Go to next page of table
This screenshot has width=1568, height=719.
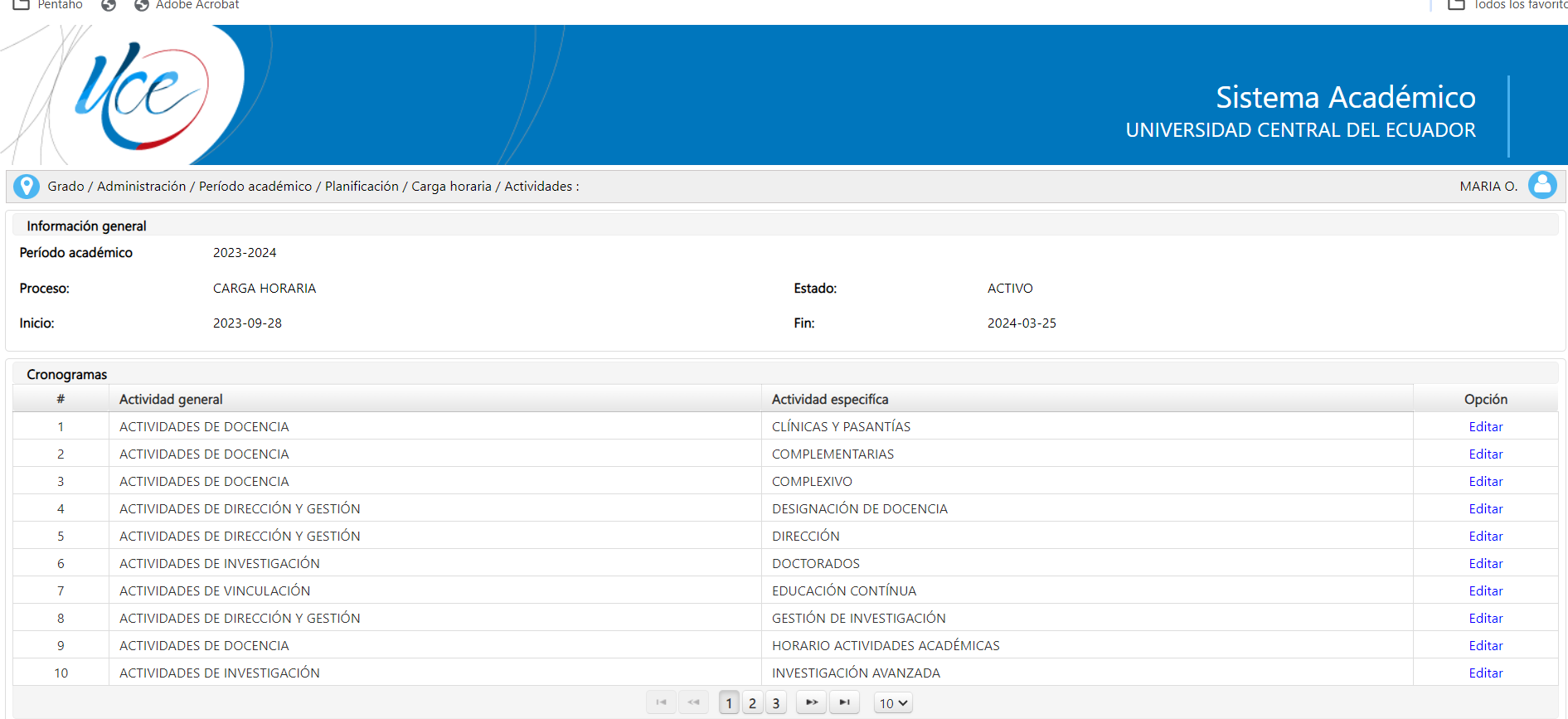pos(811,702)
